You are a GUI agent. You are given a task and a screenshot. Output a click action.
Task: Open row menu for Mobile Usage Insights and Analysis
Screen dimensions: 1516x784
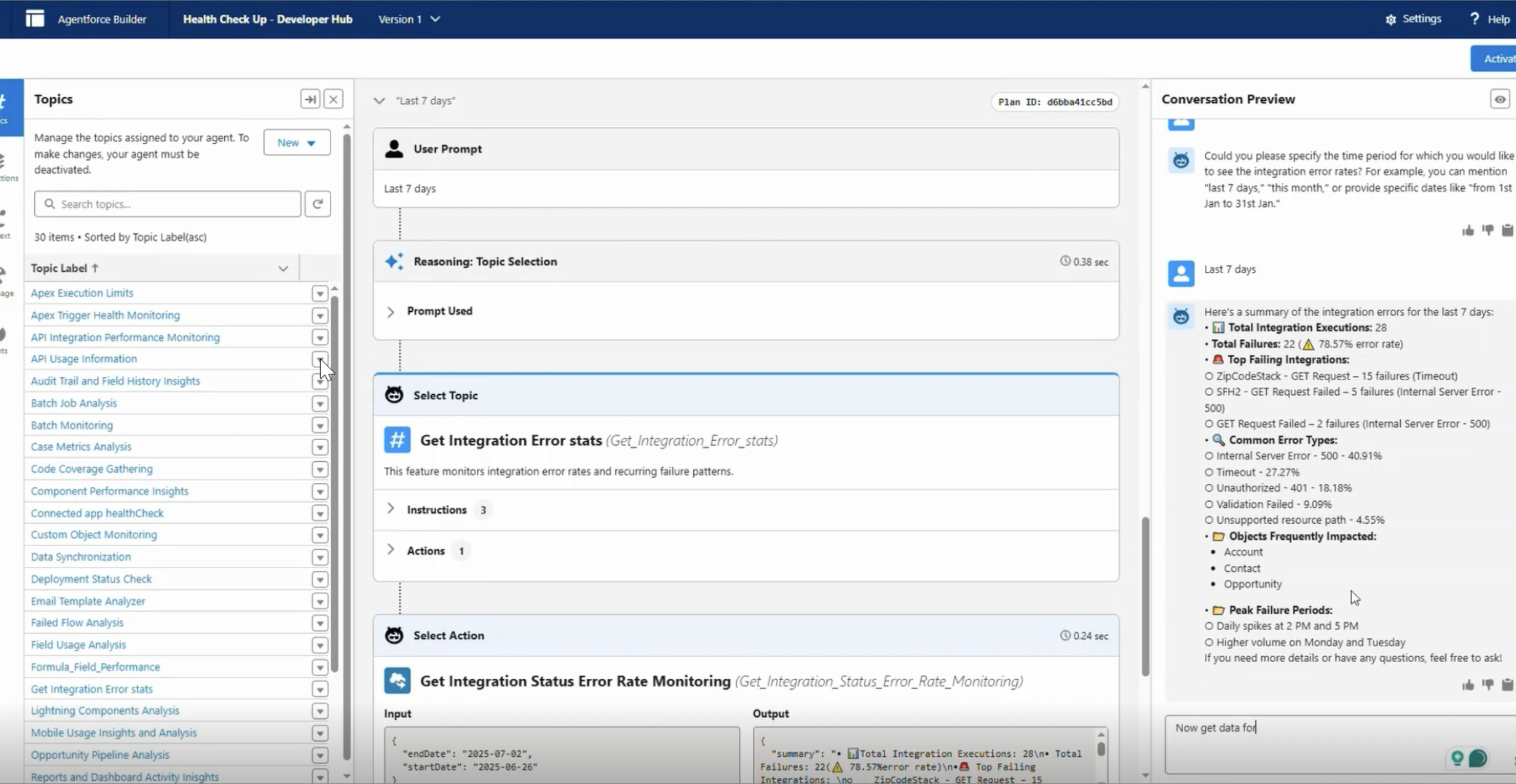tap(319, 733)
